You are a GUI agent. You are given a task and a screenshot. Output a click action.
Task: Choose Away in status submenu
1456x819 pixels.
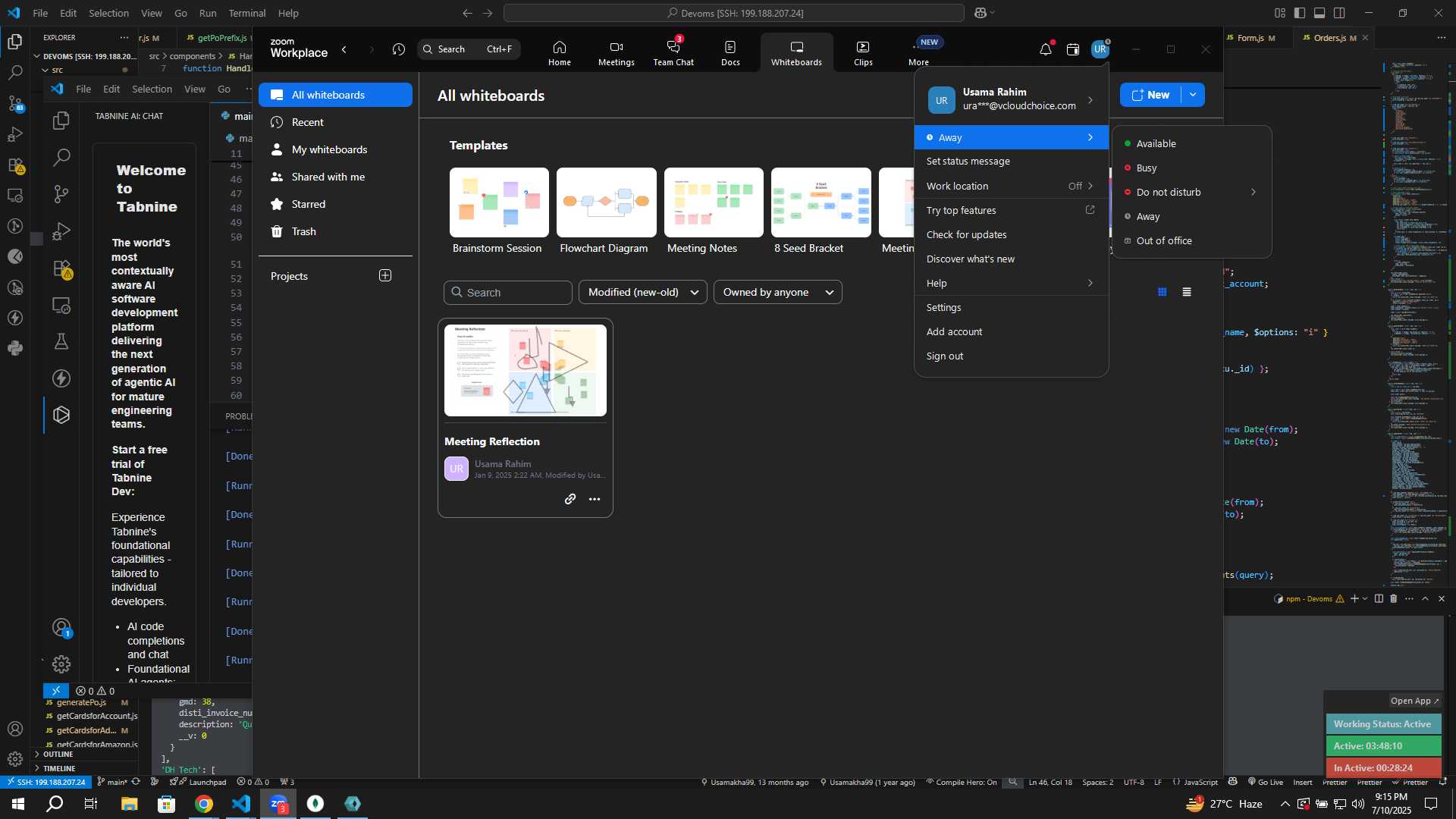[1191, 216]
